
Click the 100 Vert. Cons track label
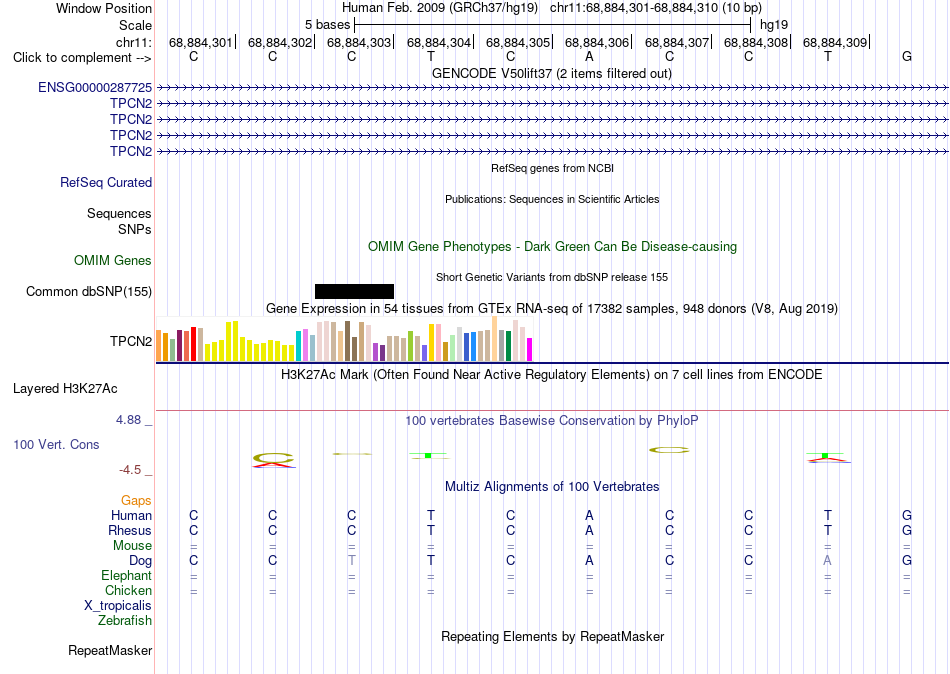coord(56,444)
